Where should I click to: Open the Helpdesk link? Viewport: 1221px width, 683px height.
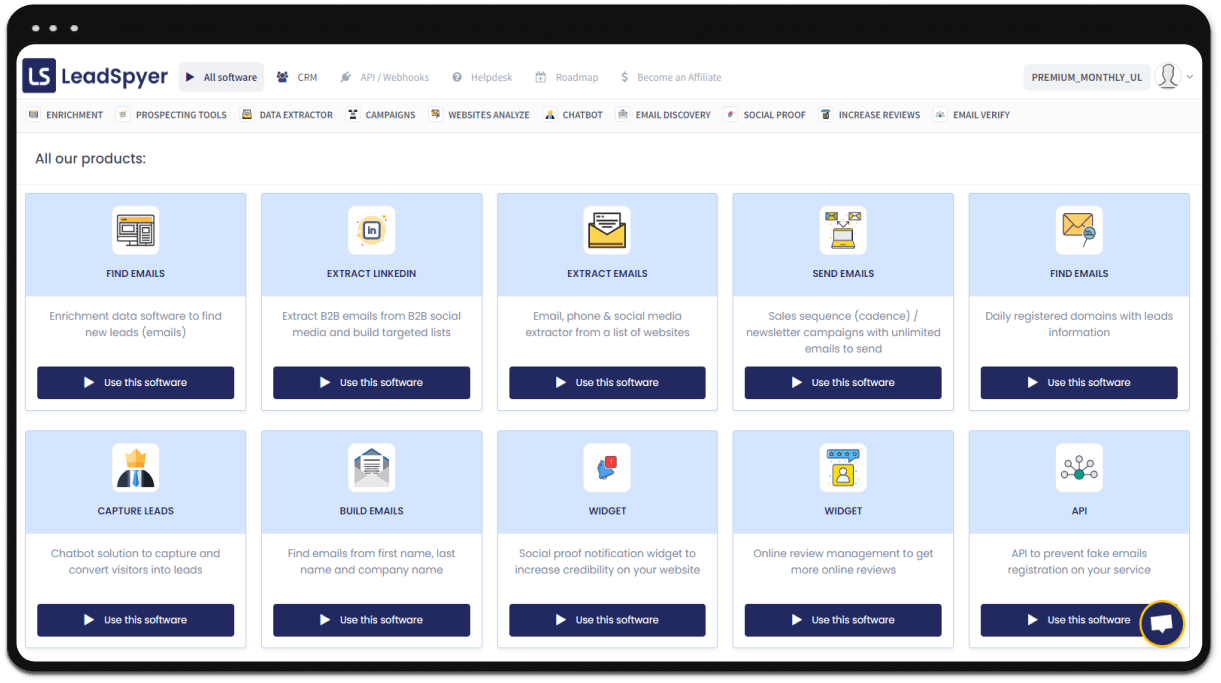coord(482,77)
